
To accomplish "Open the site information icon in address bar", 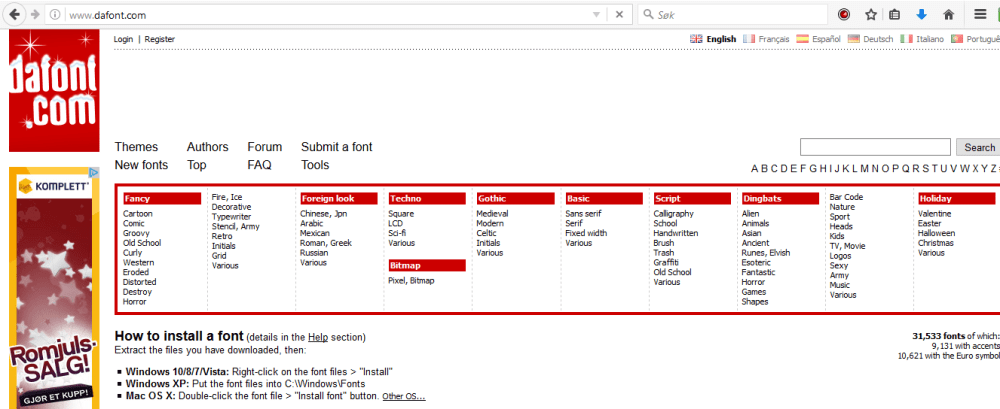I will click(55, 14).
